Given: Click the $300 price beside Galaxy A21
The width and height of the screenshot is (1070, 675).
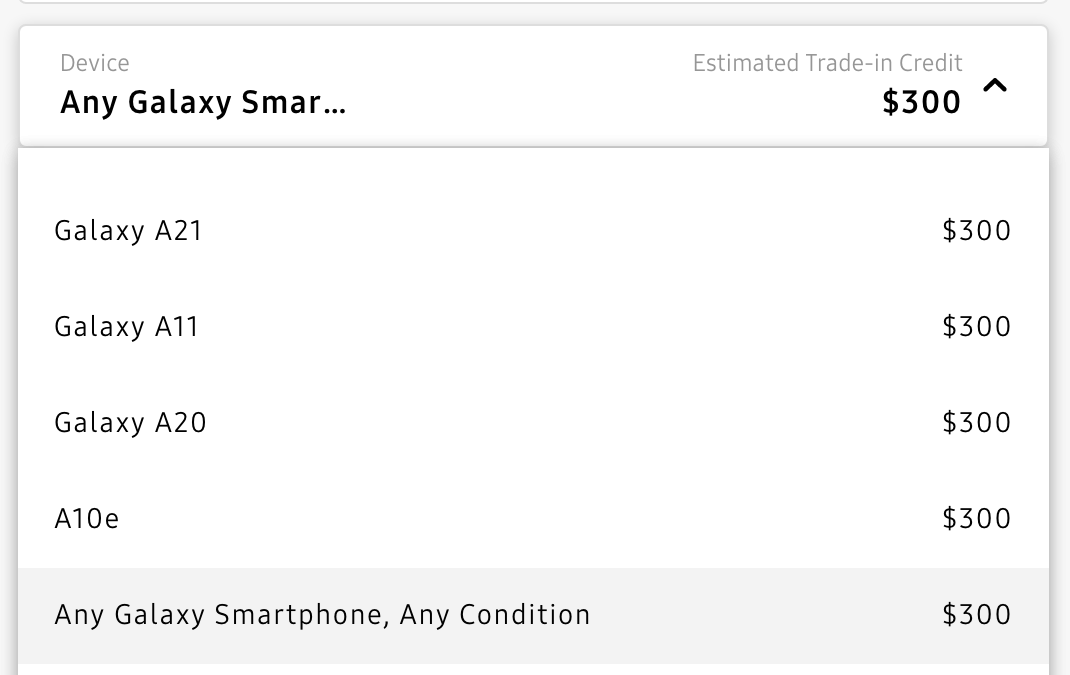Looking at the screenshot, I should point(976,231).
